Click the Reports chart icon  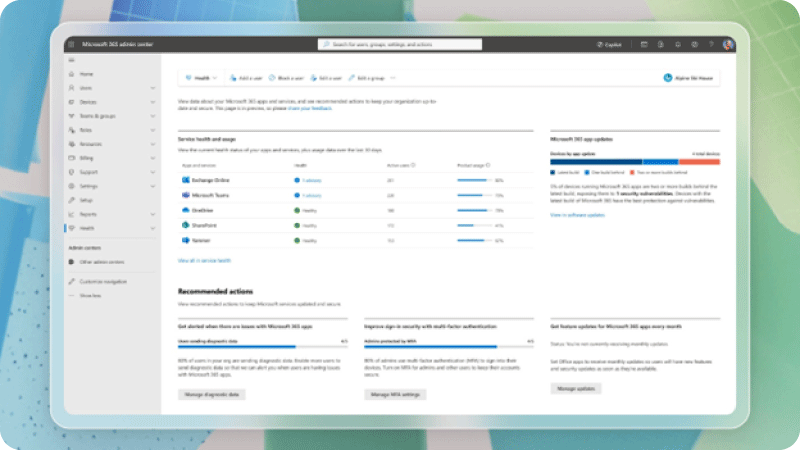tap(71, 214)
